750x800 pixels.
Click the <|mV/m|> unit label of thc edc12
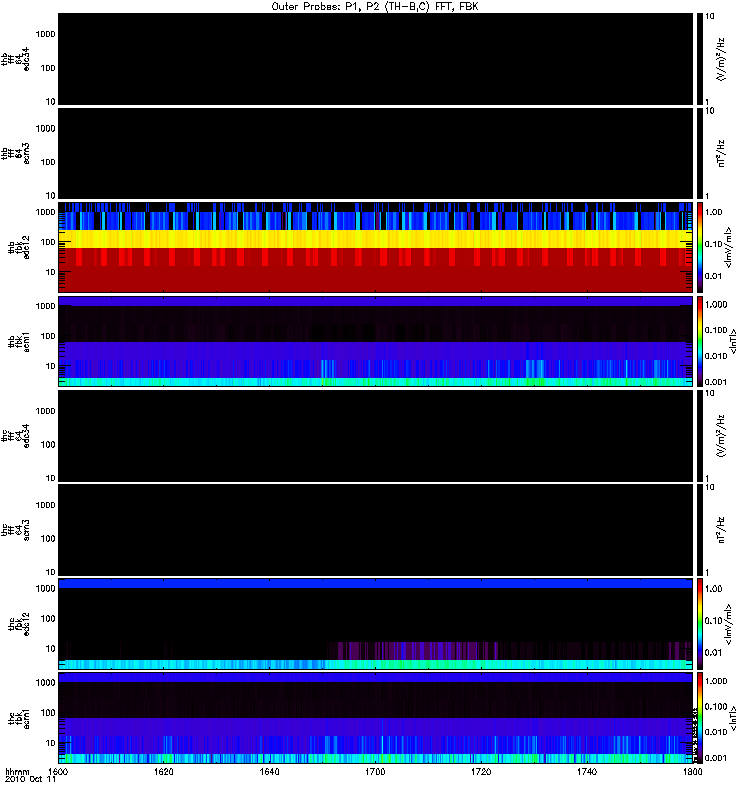pyautogui.click(x=729, y=624)
